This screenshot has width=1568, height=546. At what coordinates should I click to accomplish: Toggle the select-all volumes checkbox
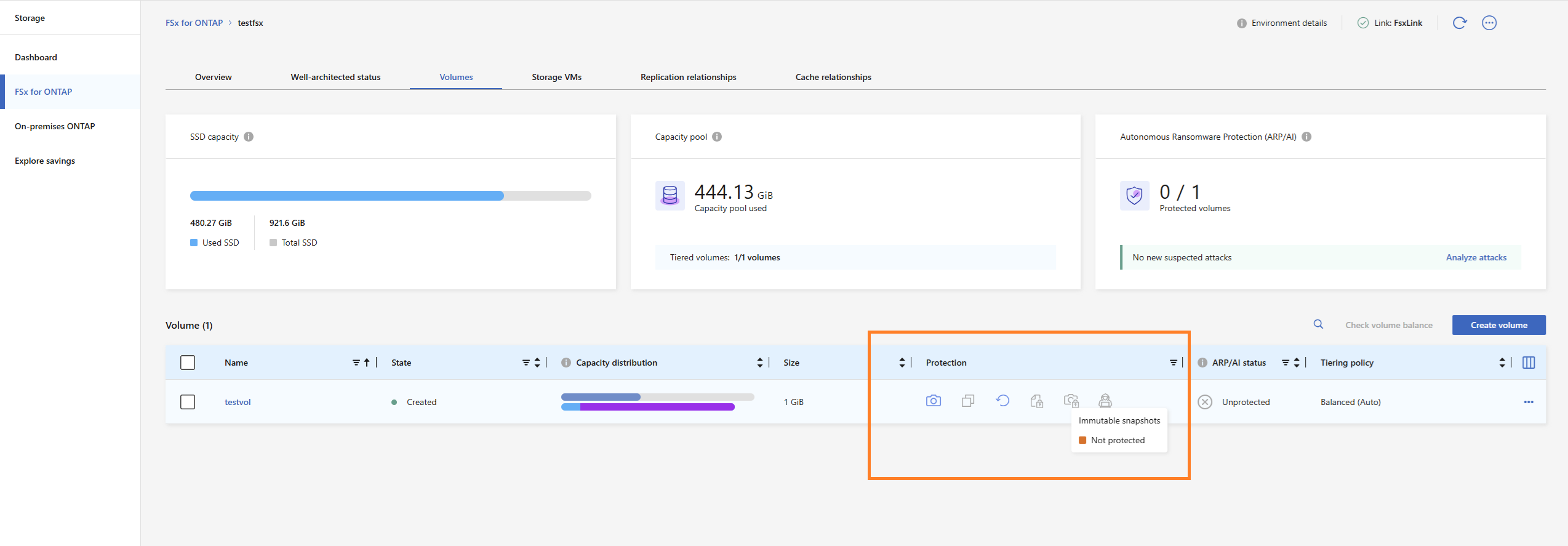(x=188, y=363)
